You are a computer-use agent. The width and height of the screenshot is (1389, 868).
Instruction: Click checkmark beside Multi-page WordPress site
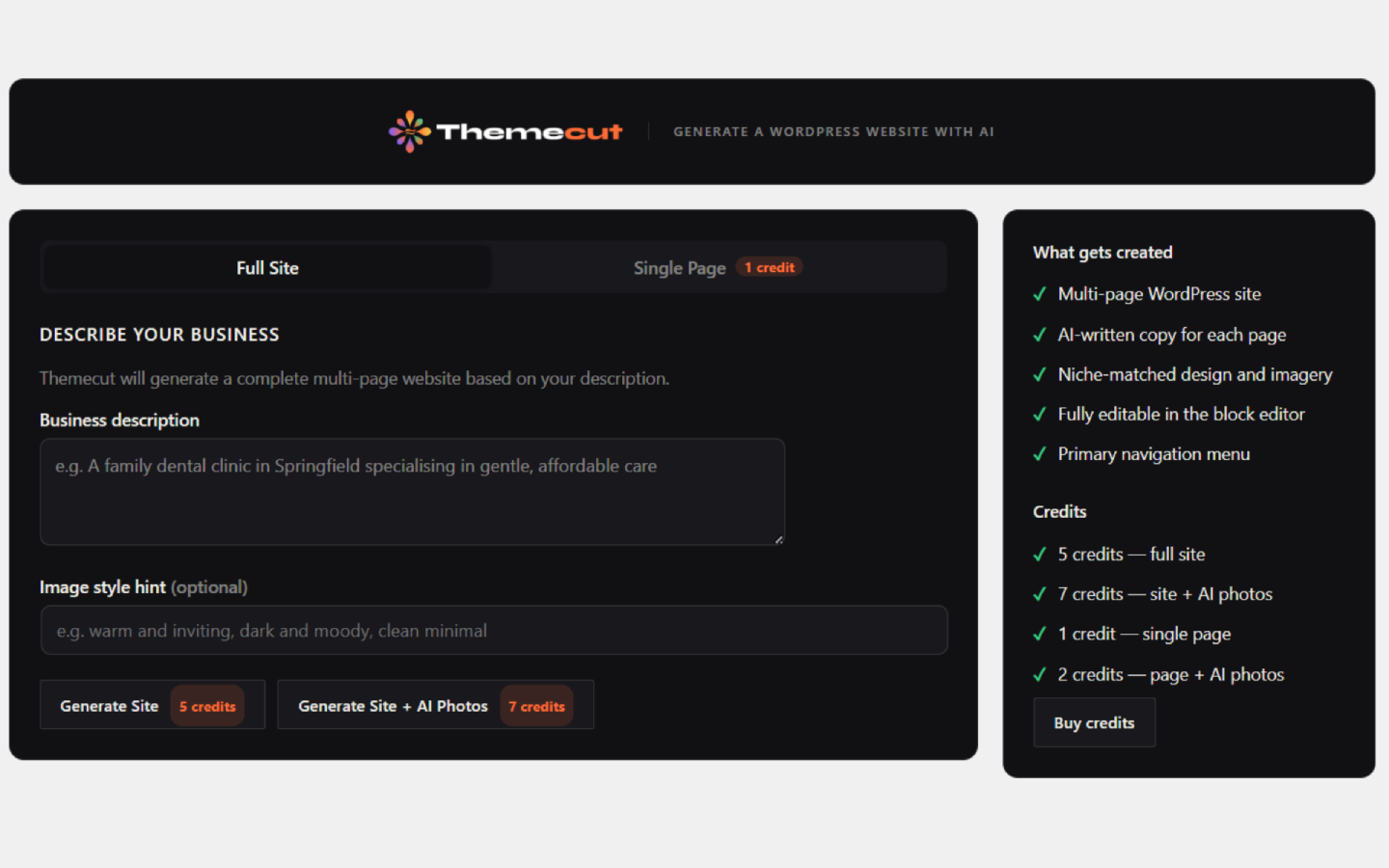[1040, 294]
